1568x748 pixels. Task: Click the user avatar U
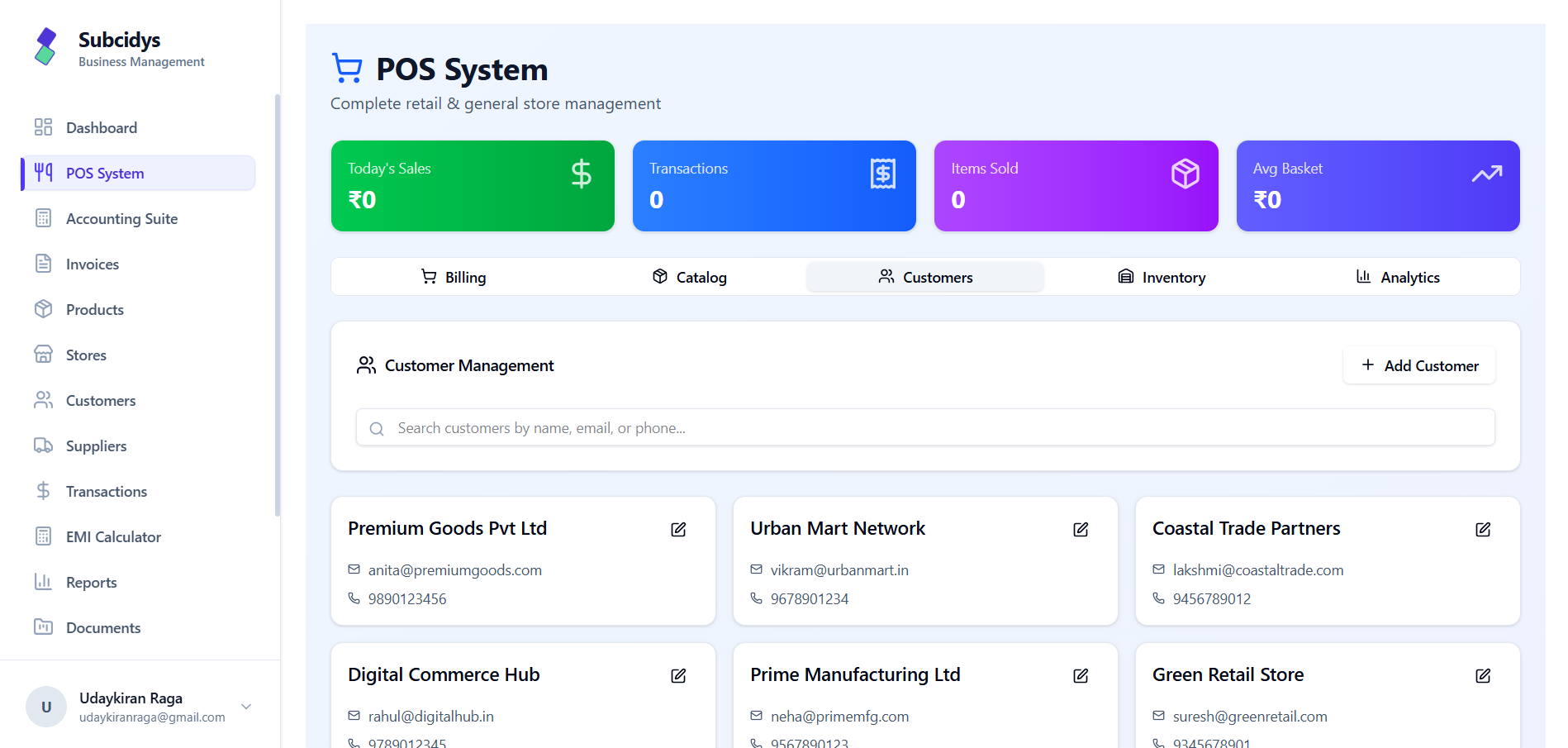pos(46,707)
